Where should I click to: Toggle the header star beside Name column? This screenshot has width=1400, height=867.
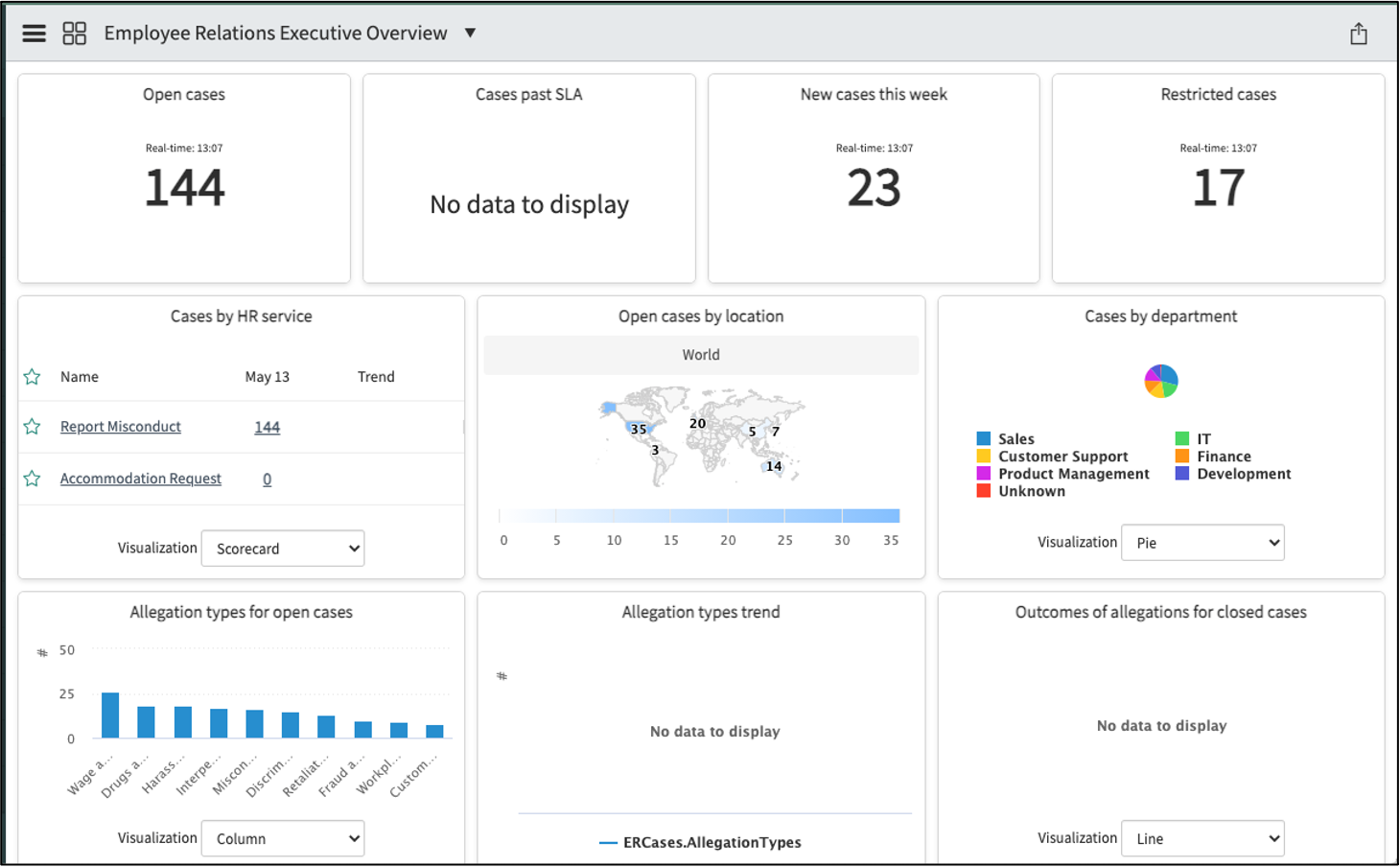[32, 377]
